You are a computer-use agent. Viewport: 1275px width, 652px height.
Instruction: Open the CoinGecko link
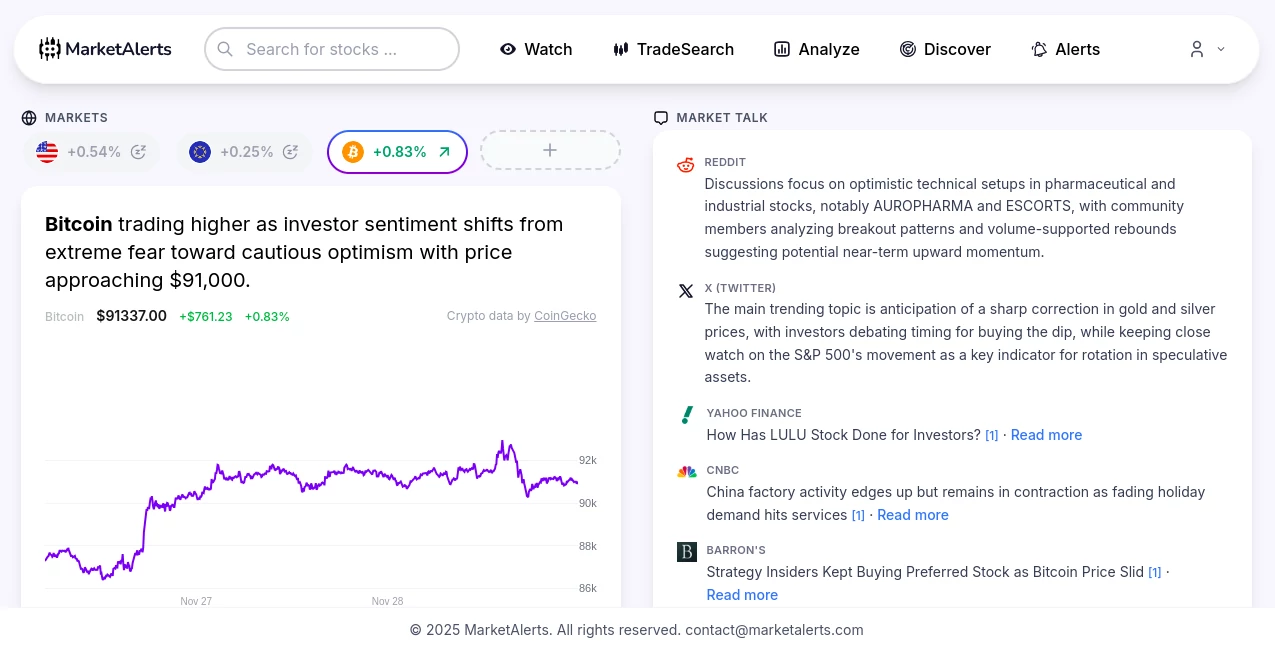click(565, 316)
